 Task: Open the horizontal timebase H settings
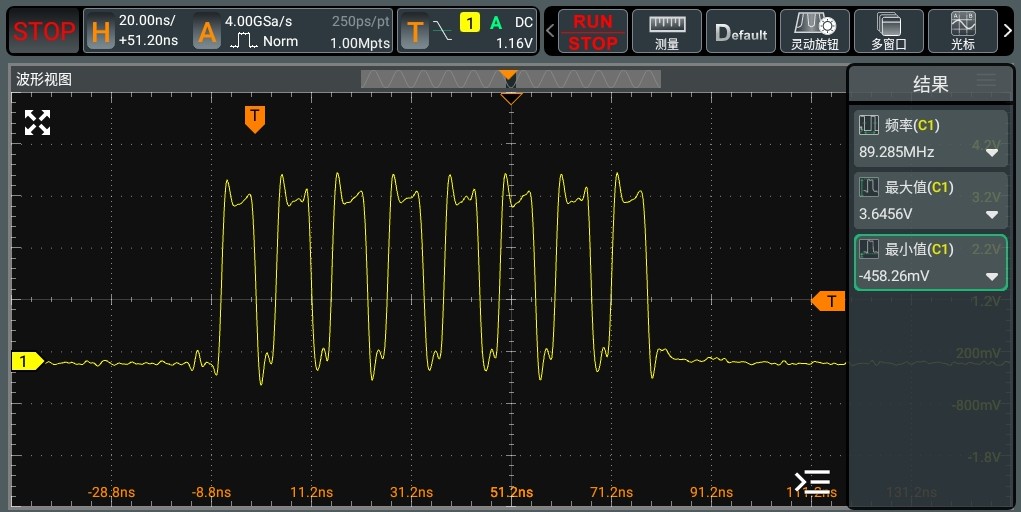(101, 31)
